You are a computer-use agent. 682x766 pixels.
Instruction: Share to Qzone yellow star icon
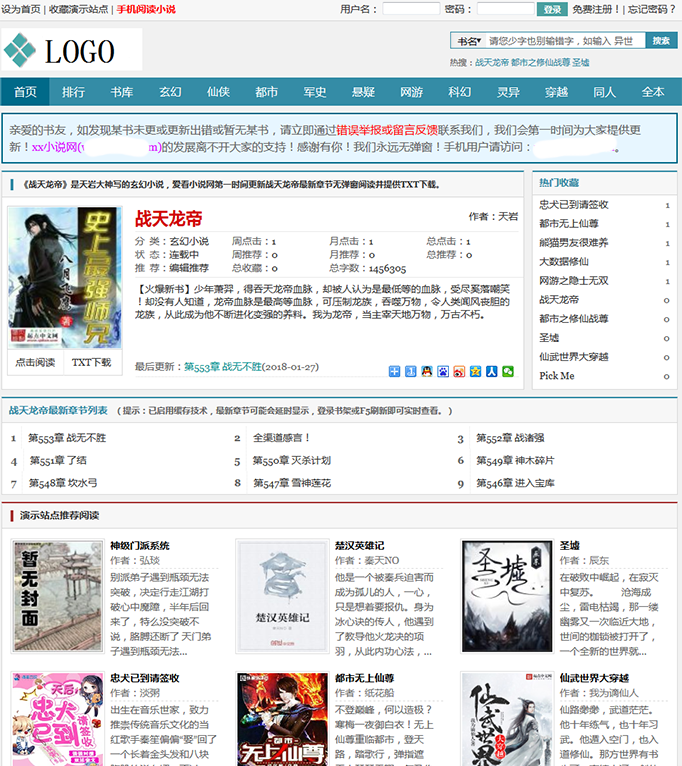click(475, 371)
